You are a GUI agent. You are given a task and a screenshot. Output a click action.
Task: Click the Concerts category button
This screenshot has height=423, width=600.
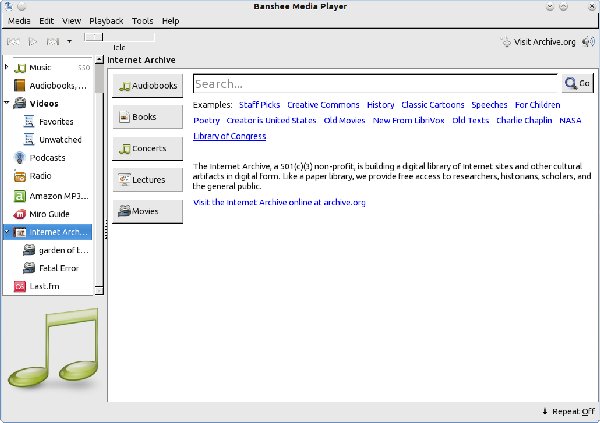pos(148,149)
